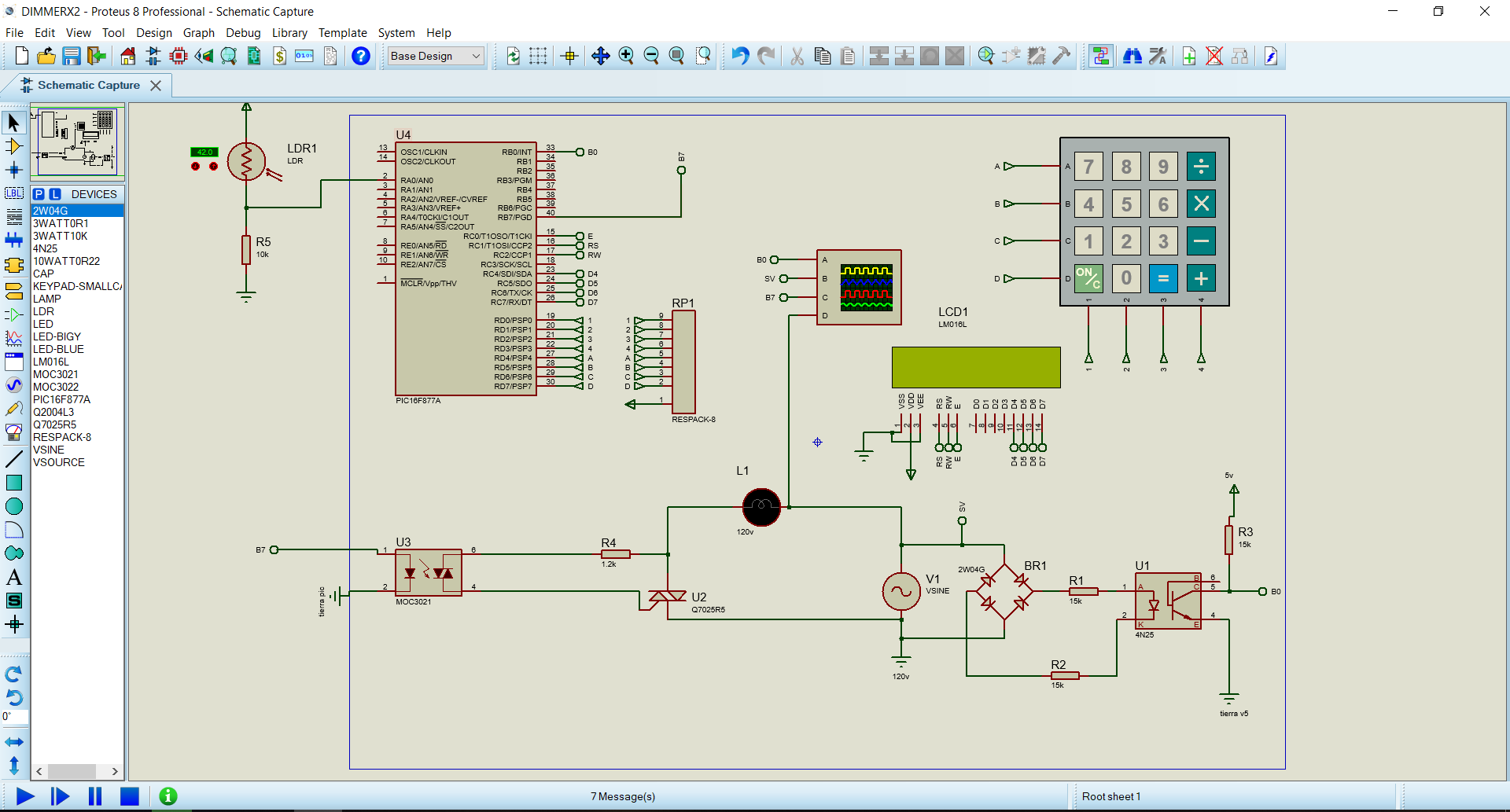The image size is (1510, 812).
Task: Open the Library menu
Action: [x=289, y=33]
